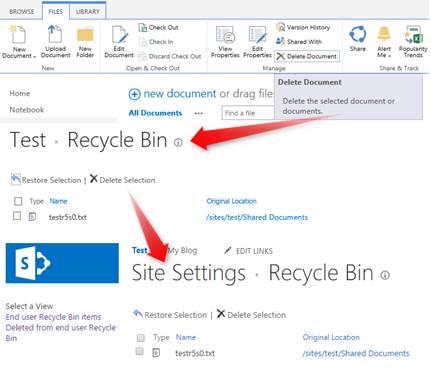Choose Check In in the ribbon
This screenshot has width=431, height=370.
[x=156, y=42]
